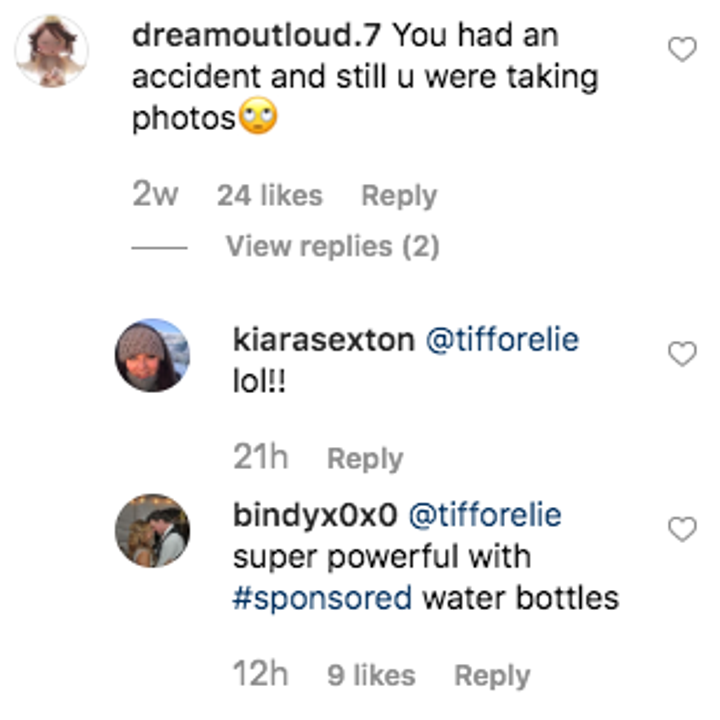Reply to the dreamoutloud.7 comment
720x720 pixels.
point(399,196)
